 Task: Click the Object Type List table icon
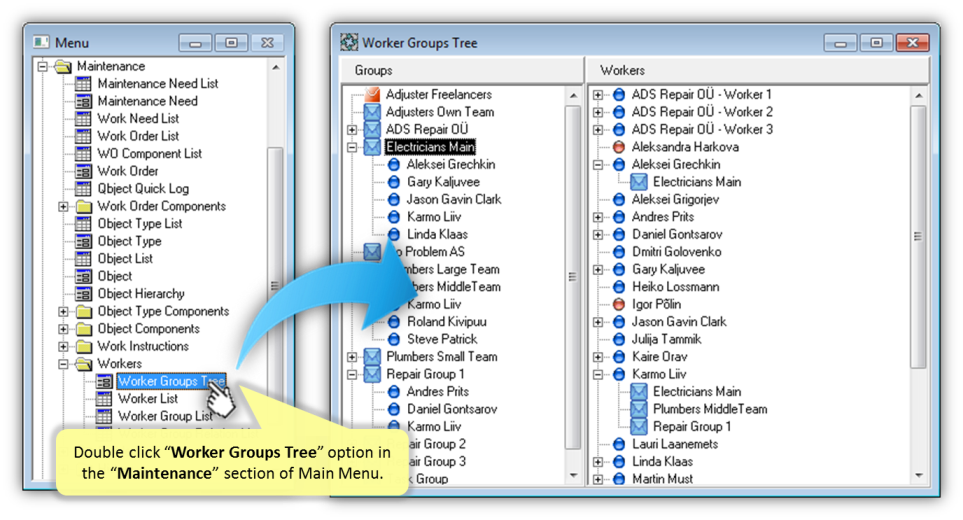[x=83, y=223]
